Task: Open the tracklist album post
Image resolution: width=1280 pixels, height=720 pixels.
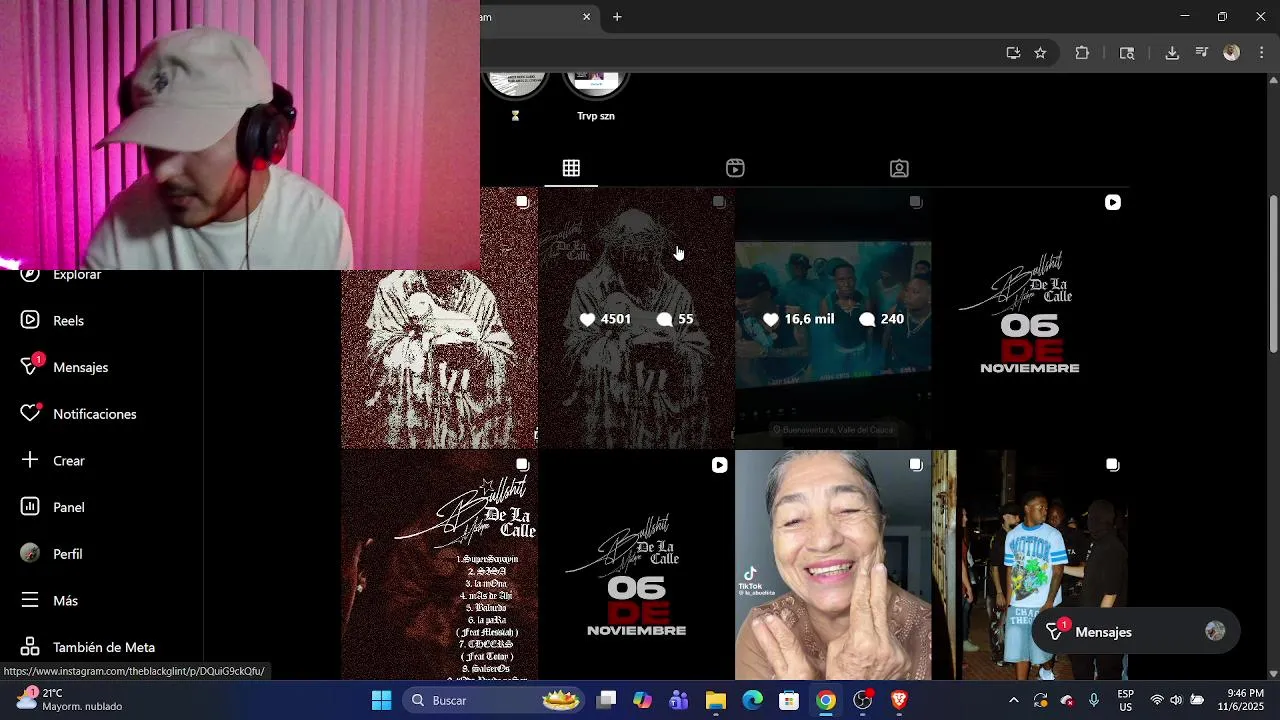Action: [440, 566]
